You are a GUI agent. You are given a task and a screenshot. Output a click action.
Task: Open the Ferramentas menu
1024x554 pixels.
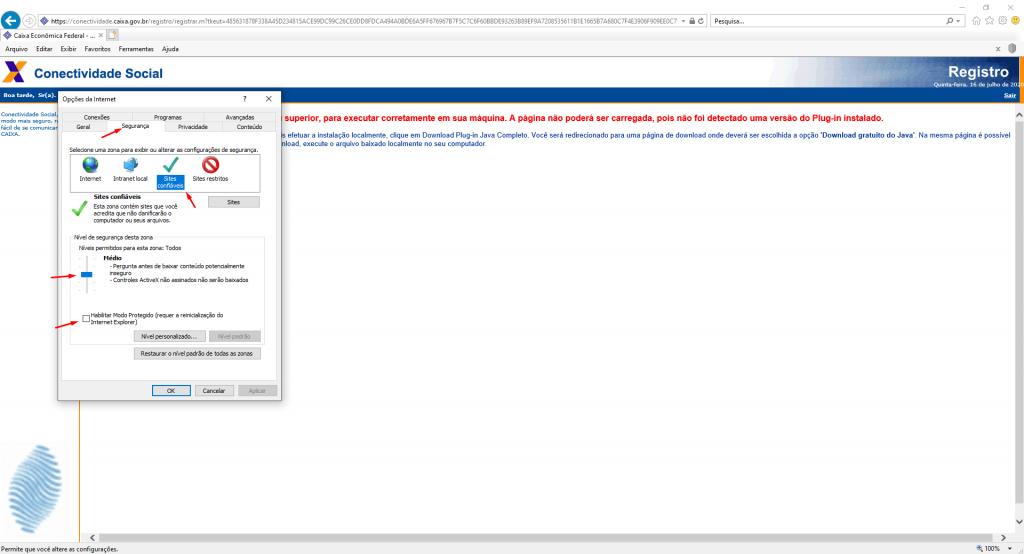(135, 48)
